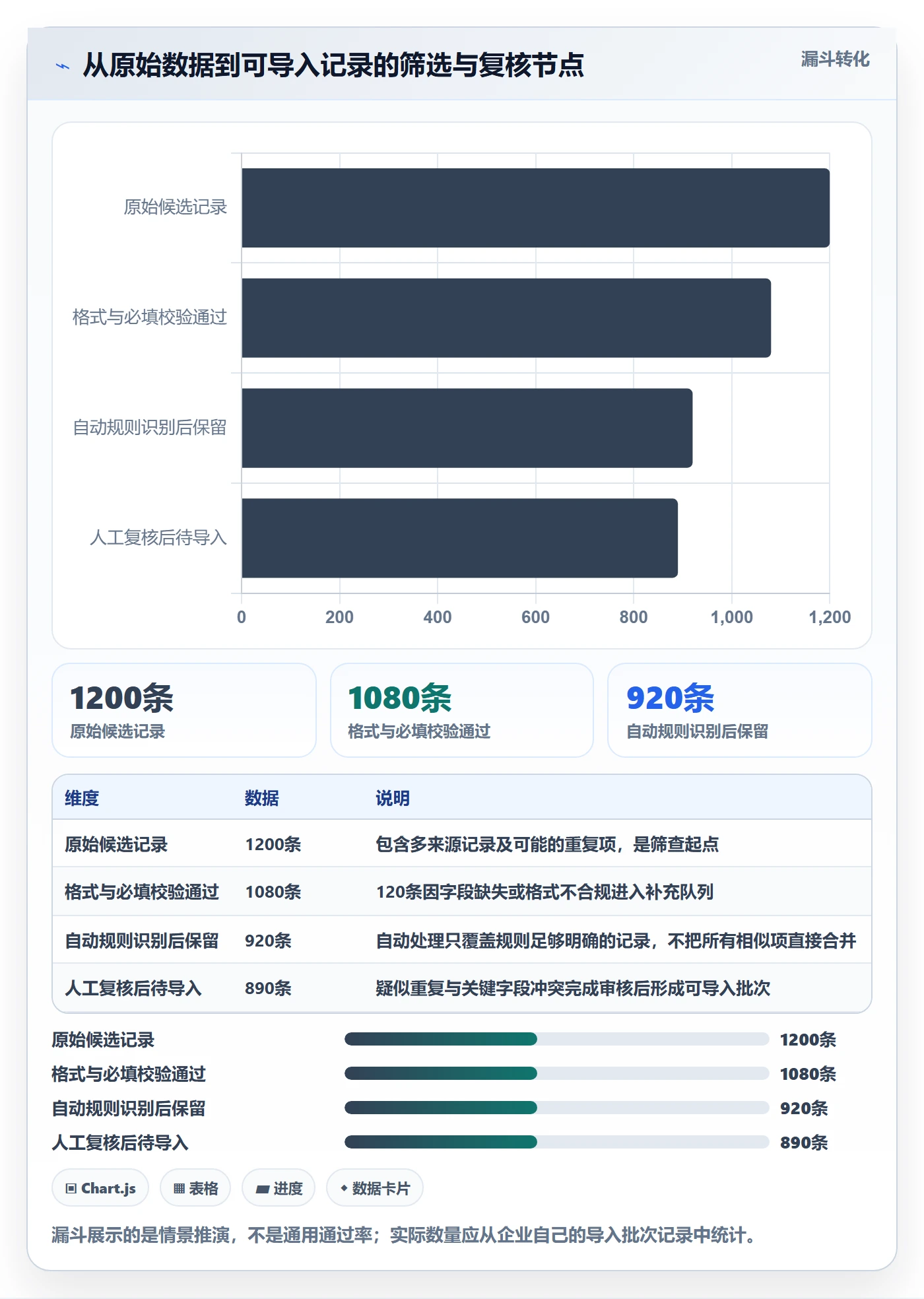Click the 1,000 tick on the x-axis

click(x=731, y=617)
